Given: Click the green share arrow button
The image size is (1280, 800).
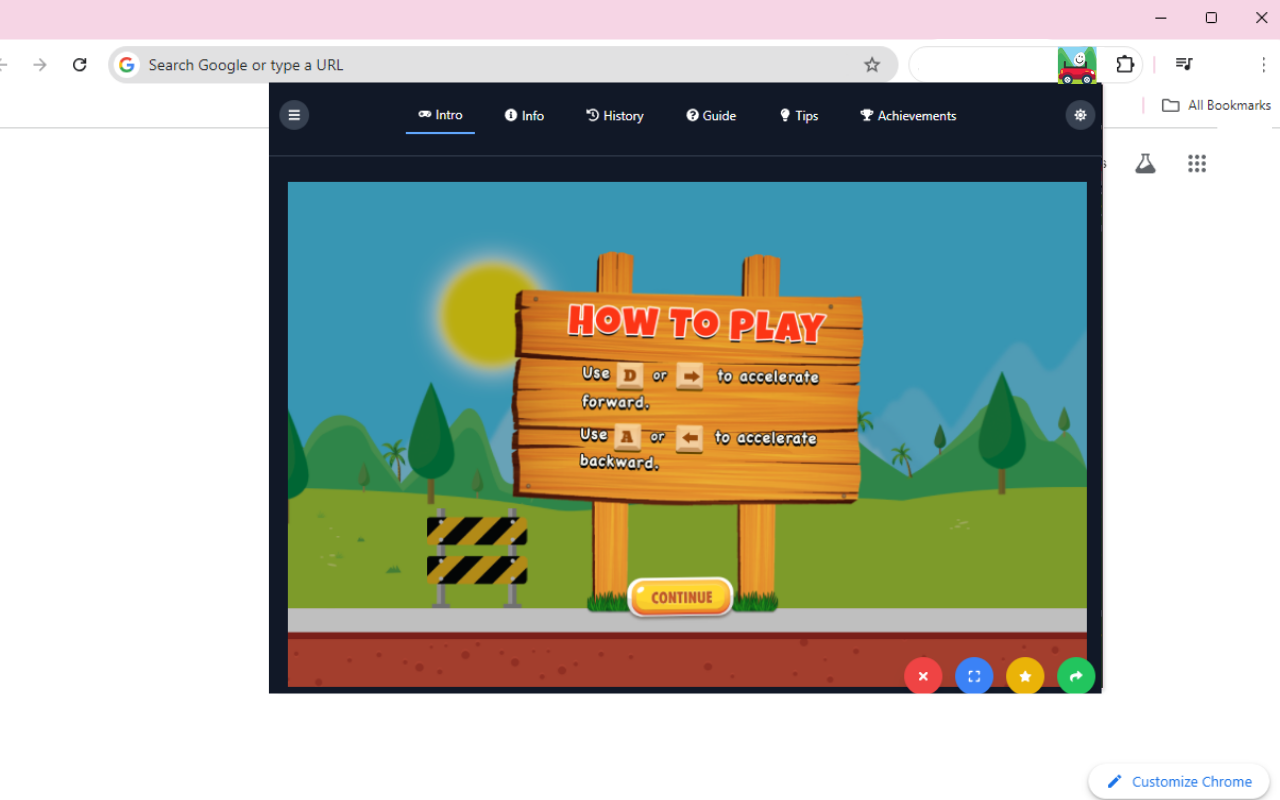Looking at the screenshot, I should coord(1076,677).
